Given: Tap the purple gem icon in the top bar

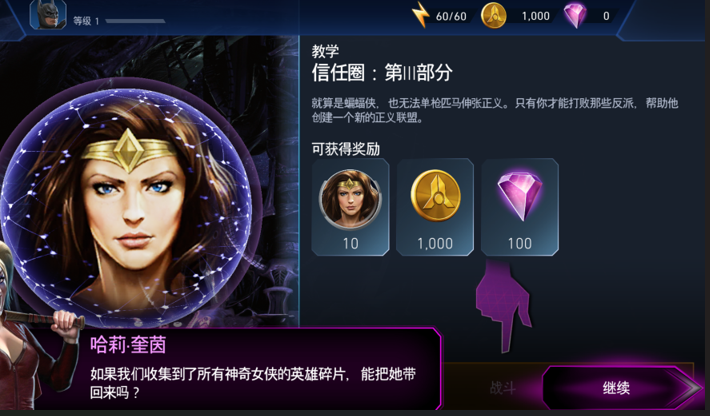Looking at the screenshot, I should (575, 14).
